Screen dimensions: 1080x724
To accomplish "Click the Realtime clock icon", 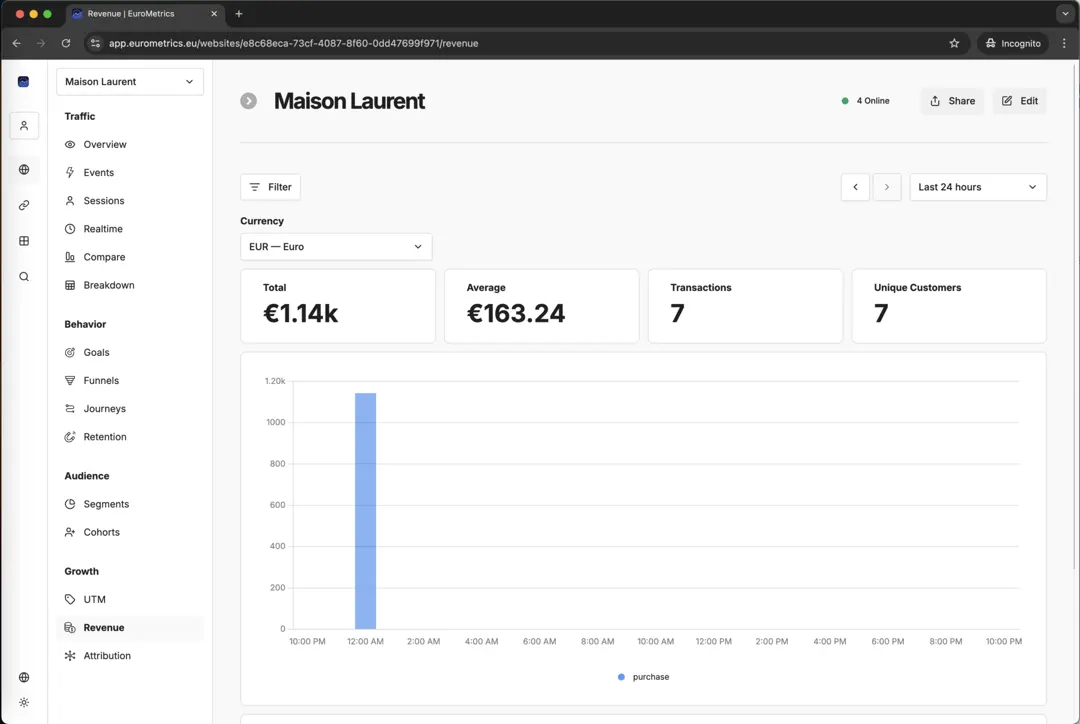I will click(x=70, y=229).
